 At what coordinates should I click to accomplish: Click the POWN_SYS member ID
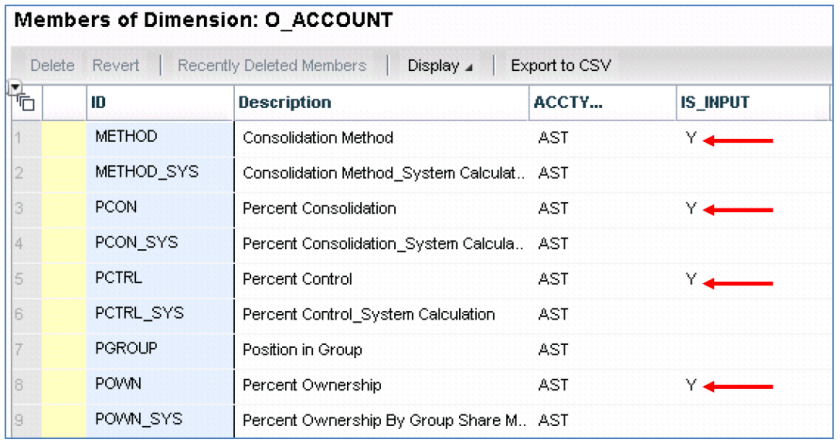[x=158, y=420]
